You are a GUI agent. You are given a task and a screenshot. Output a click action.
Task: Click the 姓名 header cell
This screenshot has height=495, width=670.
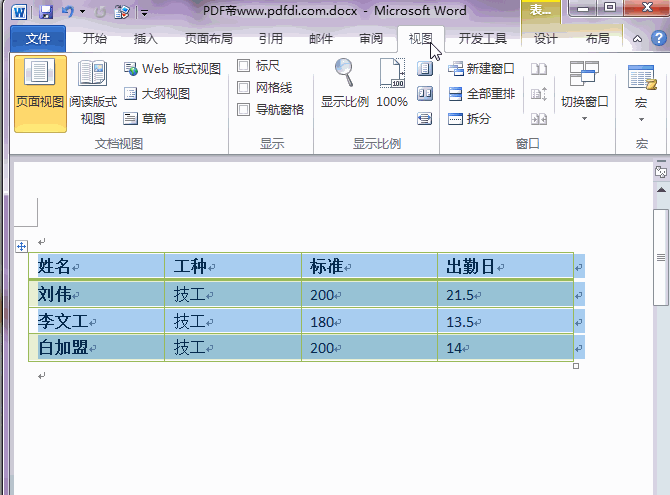pos(97,266)
